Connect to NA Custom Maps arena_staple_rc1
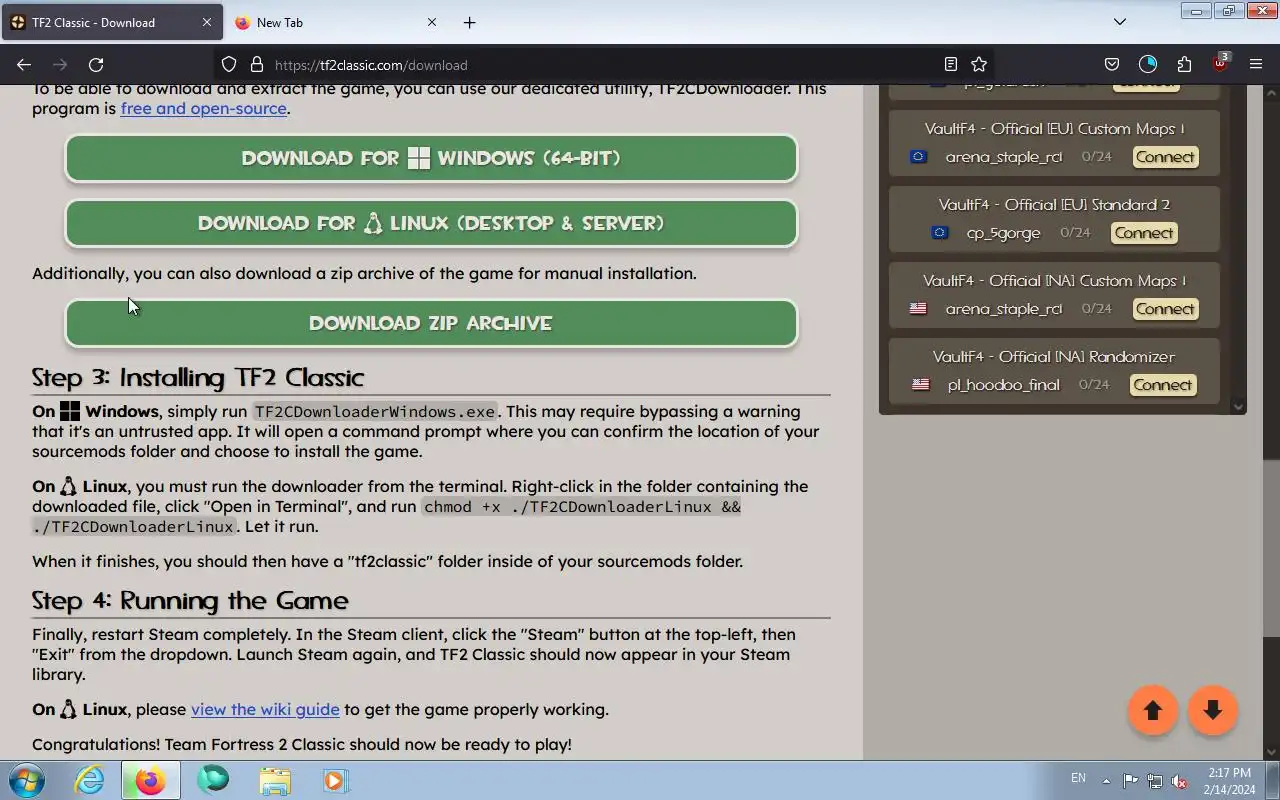The image size is (1280, 800). point(1165,309)
